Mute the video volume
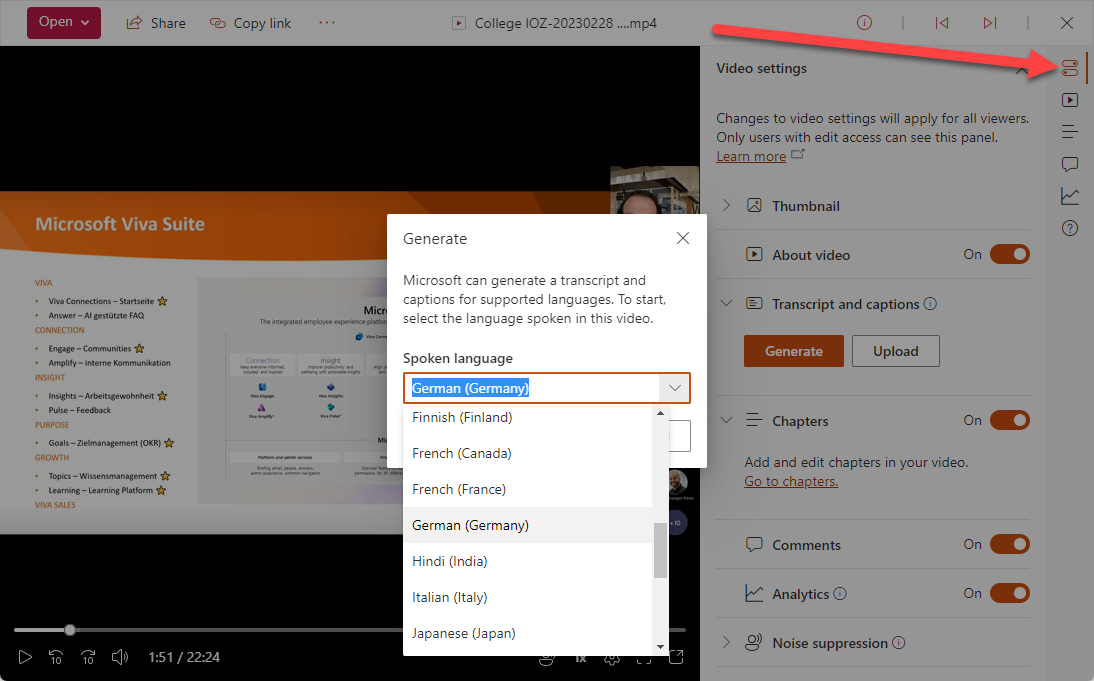 point(120,657)
